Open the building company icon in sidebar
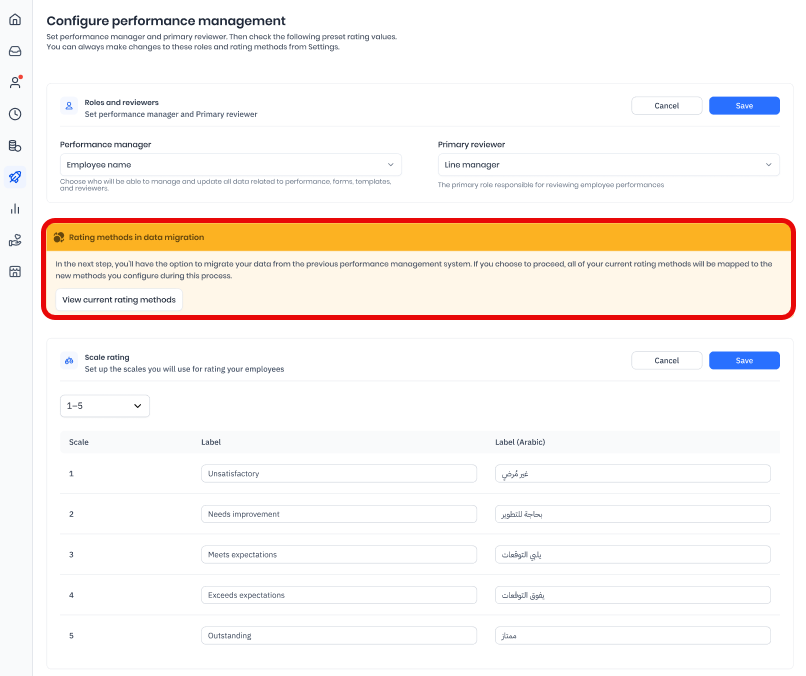The height and width of the screenshot is (676, 806). (15, 272)
